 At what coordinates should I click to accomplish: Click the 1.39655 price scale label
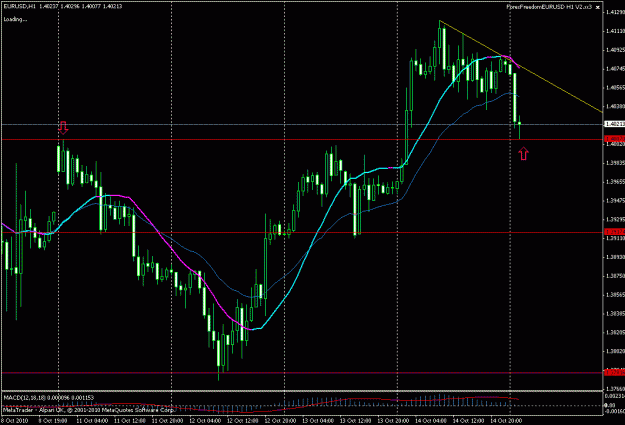tap(615, 181)
